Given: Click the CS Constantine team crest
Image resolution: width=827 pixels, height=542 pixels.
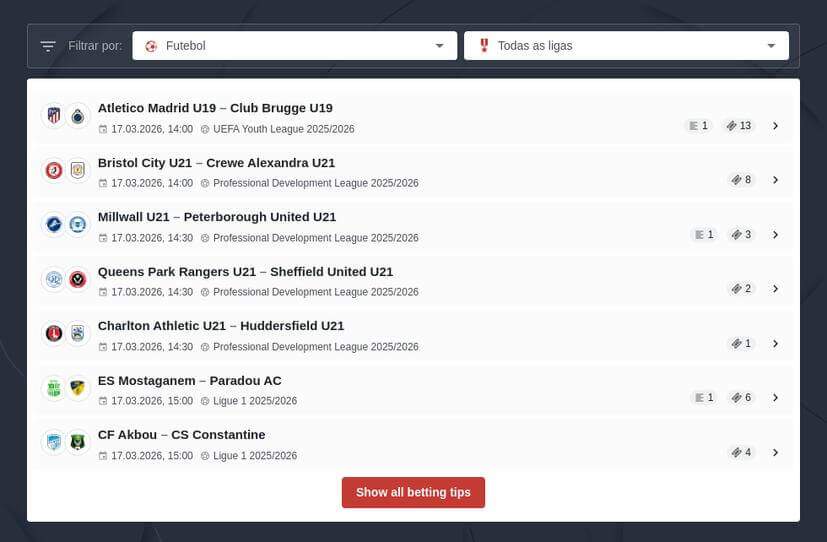Looking at the screenshot, I should (x=78, y=442).
